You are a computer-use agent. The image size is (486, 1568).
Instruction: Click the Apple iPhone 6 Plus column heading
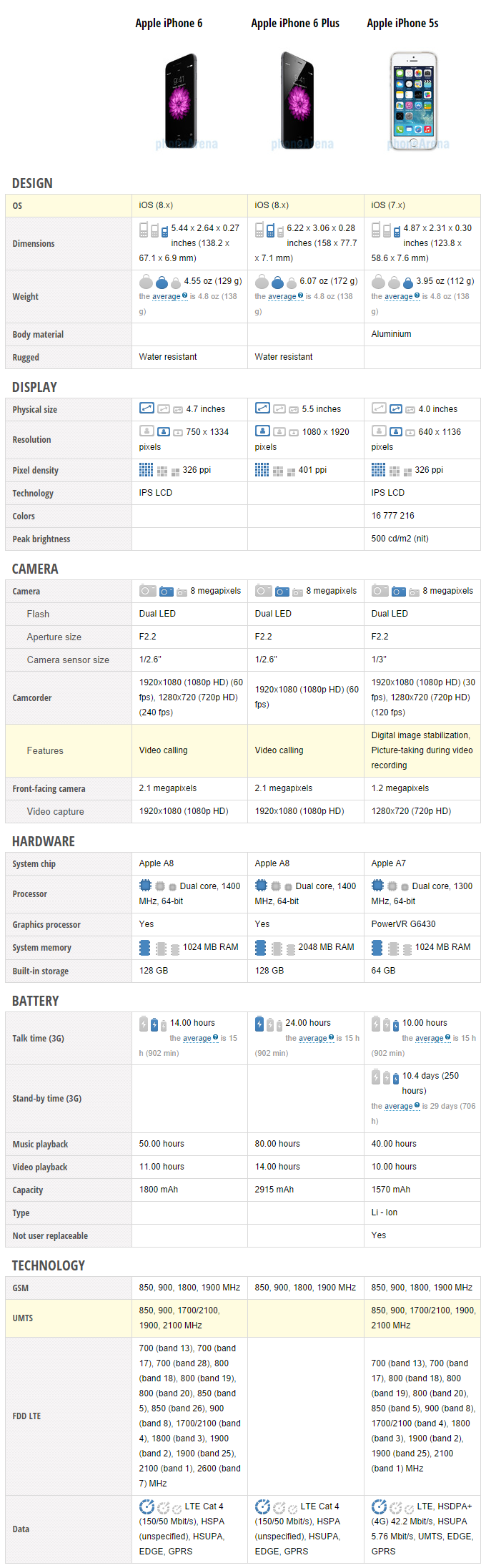click(295, 23)
